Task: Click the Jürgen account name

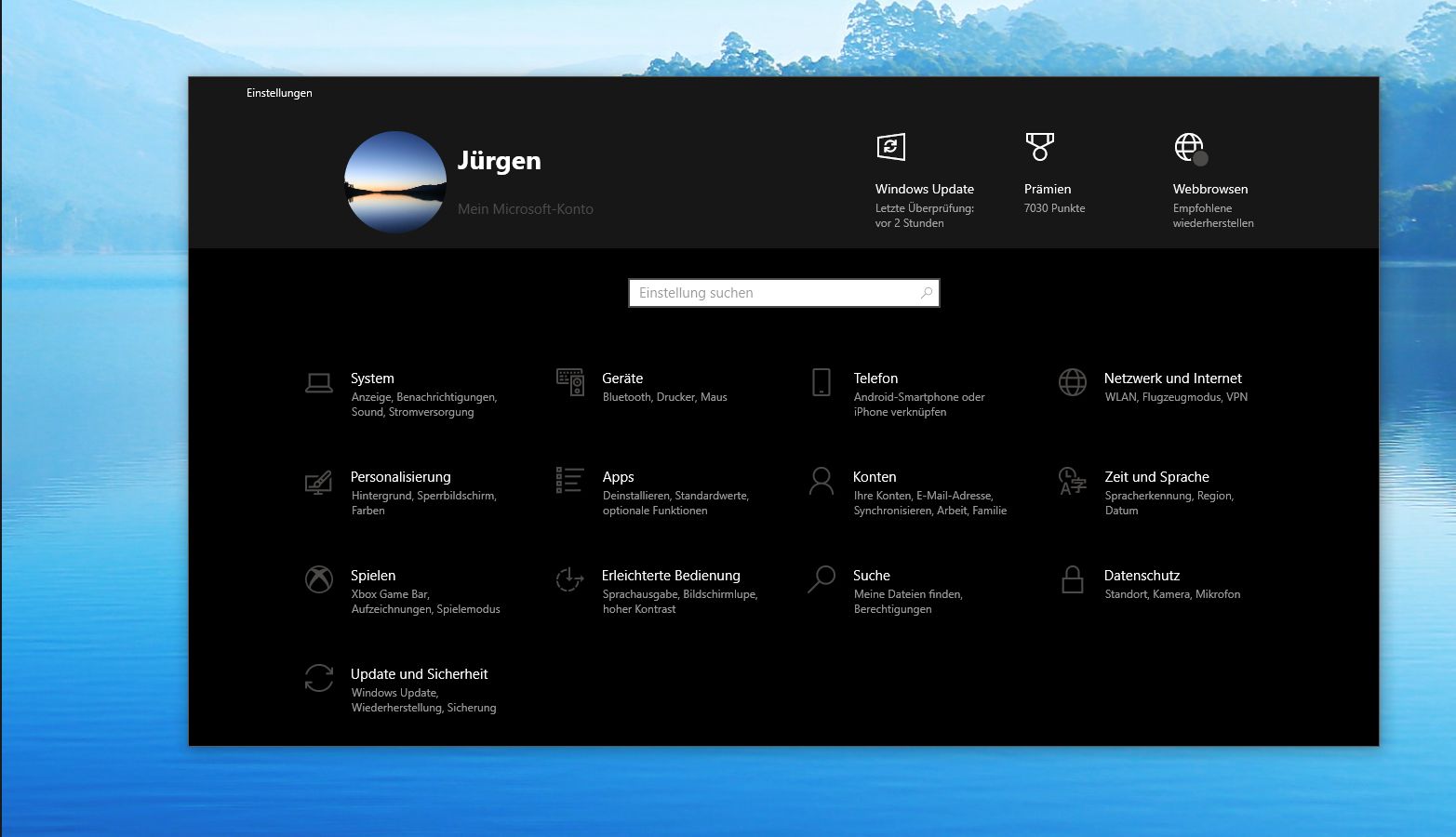Action: [500, 161]
